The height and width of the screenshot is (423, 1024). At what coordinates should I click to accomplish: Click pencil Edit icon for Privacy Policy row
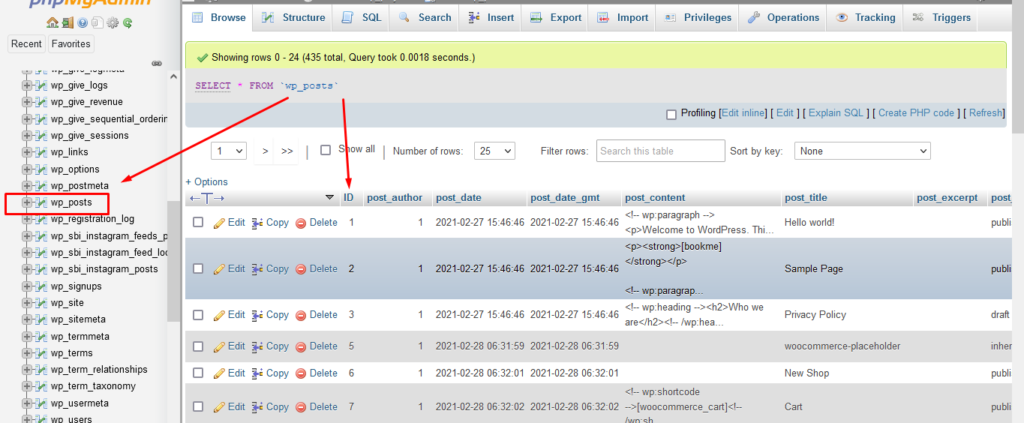(219, 315)
